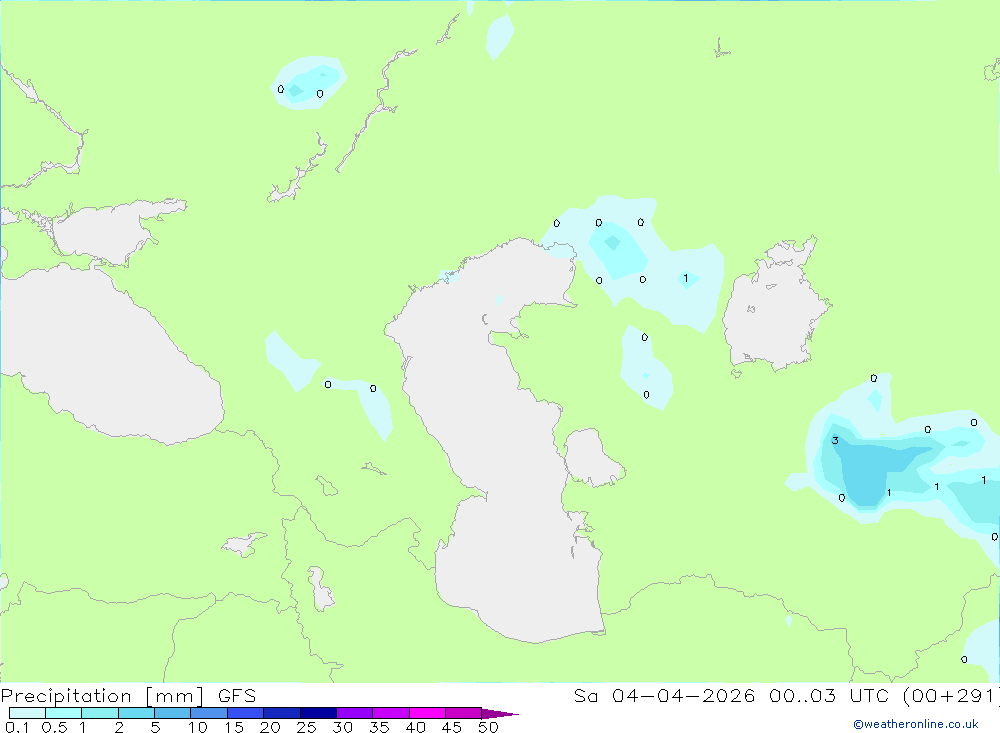The height and width of the screenshot is (733, 1000).
Task: Select the '25' legend scale label
Action: coord(307,727)
